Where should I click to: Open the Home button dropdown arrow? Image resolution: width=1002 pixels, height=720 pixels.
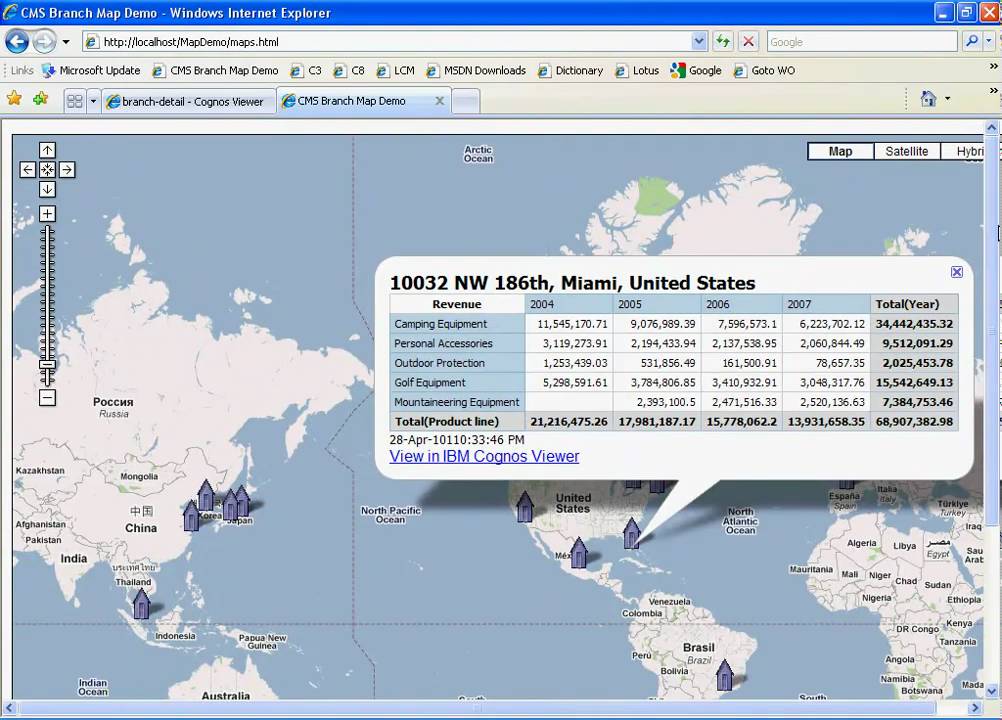tap(947, 98)
